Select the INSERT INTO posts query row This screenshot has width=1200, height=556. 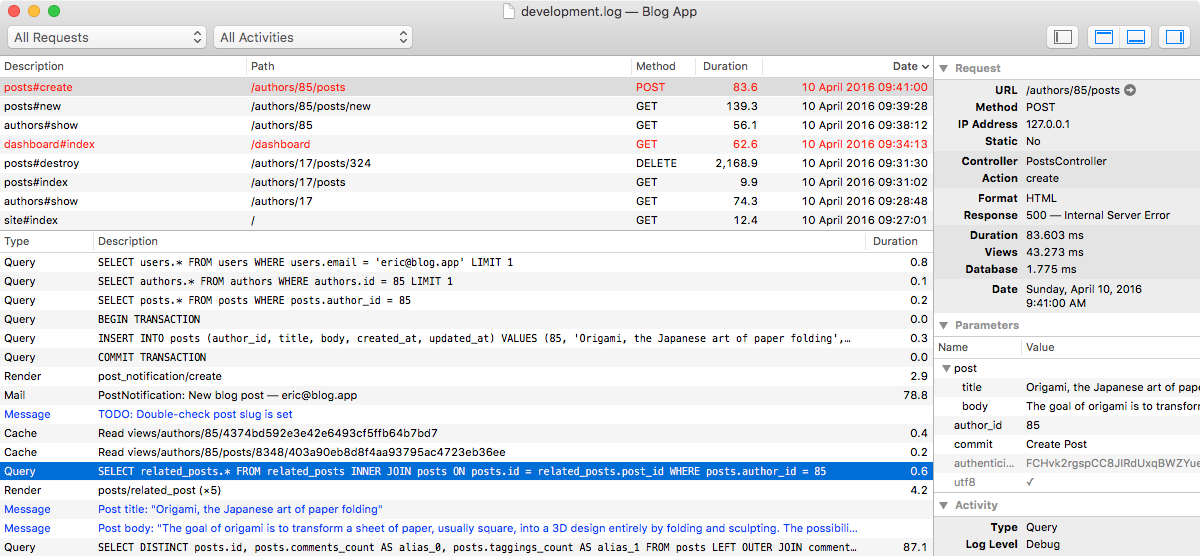[x=466, y=338]
